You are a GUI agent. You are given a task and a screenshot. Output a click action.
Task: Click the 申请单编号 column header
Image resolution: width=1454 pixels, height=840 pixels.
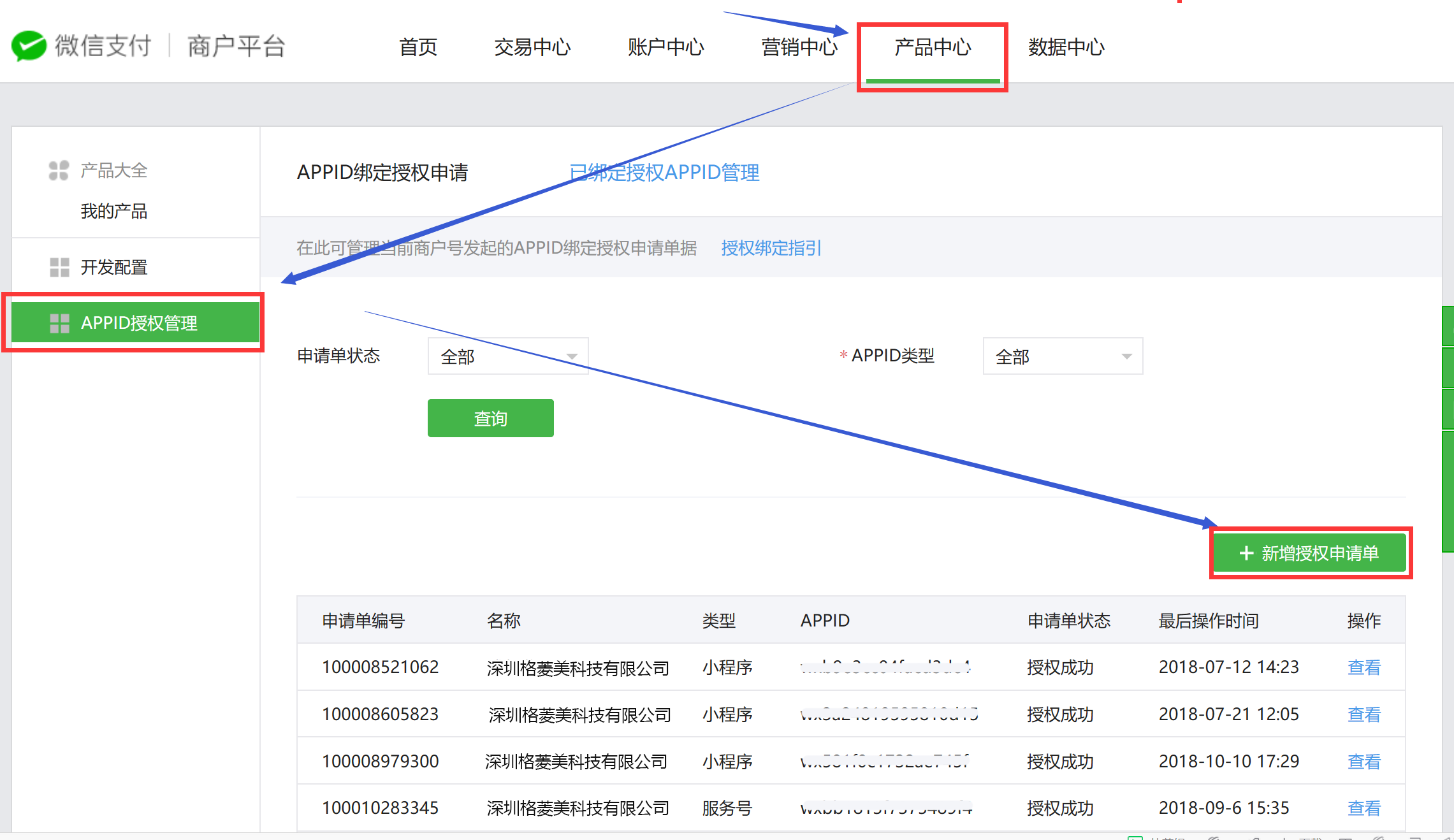point(363,621)
